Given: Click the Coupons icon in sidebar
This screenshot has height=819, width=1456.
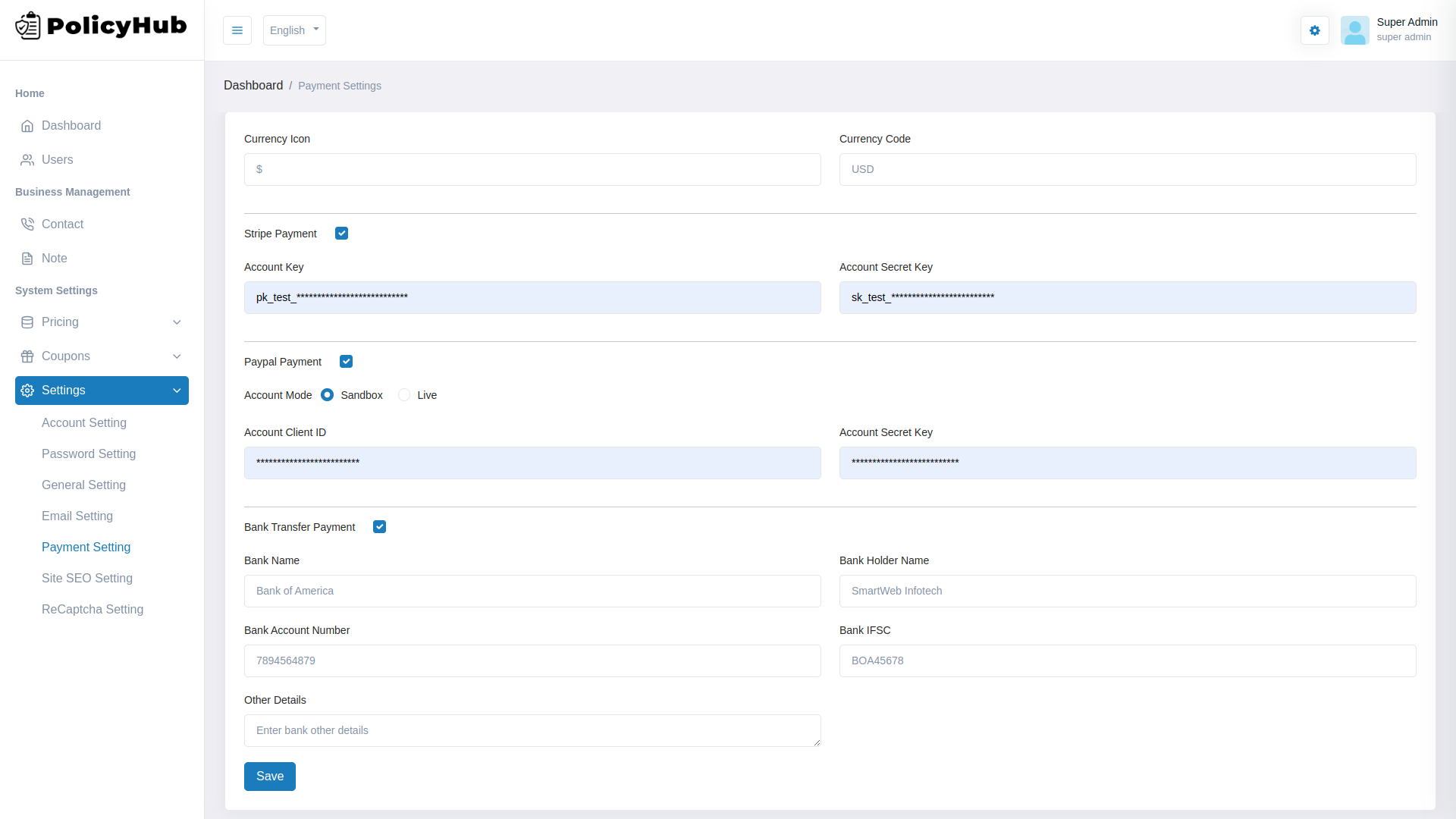Looking at the screenshot, I should (27, 356).
